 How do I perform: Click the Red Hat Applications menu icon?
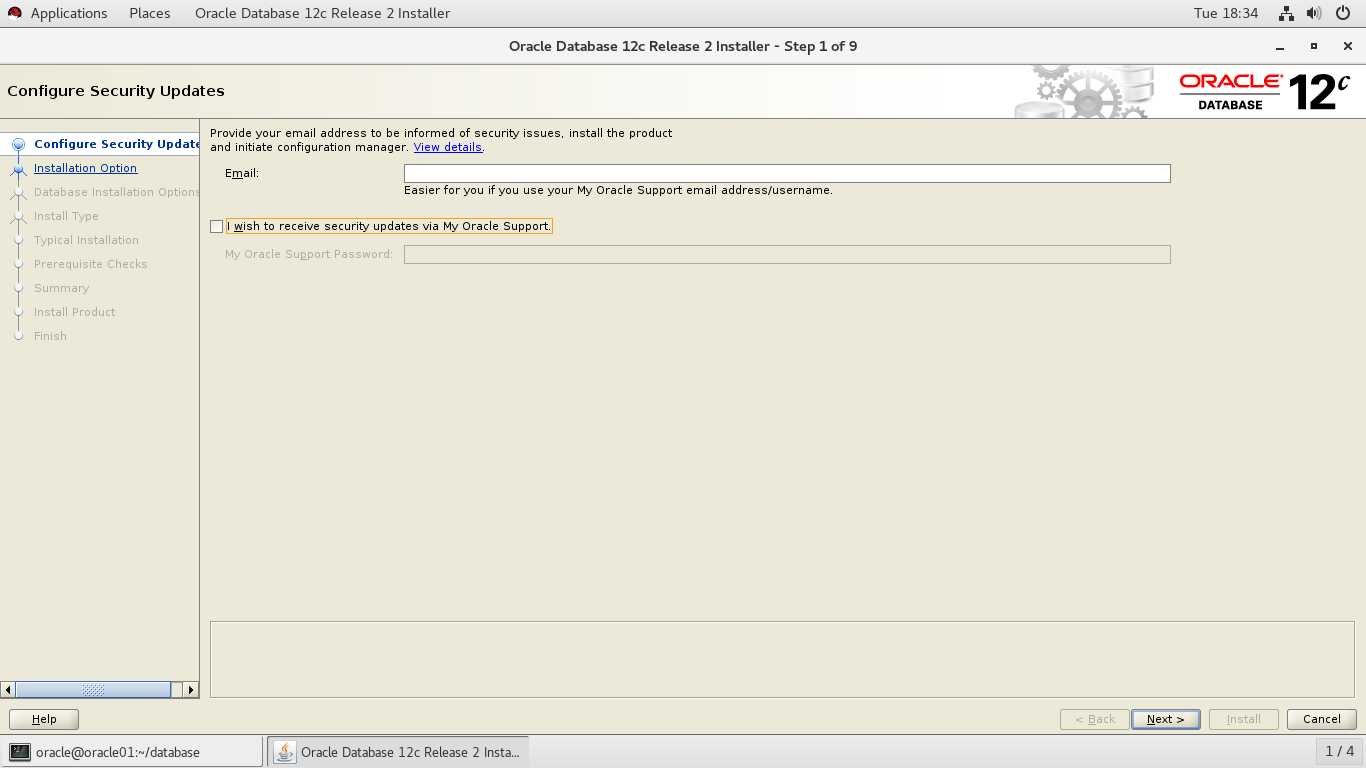15,13
